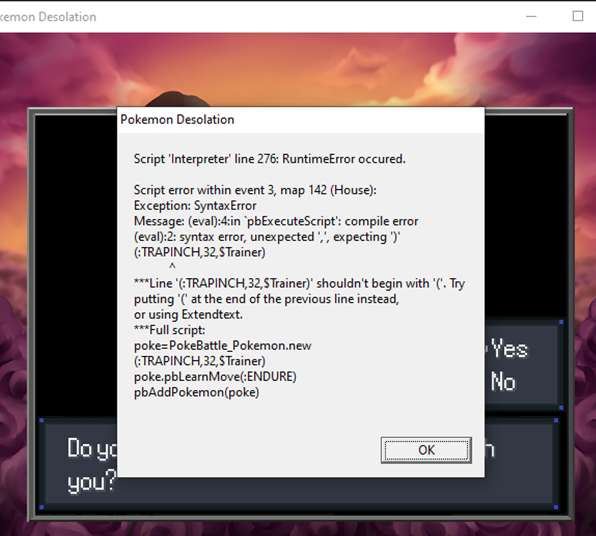Select the No choice in game
596x536 pixels.
coord(503,382)
